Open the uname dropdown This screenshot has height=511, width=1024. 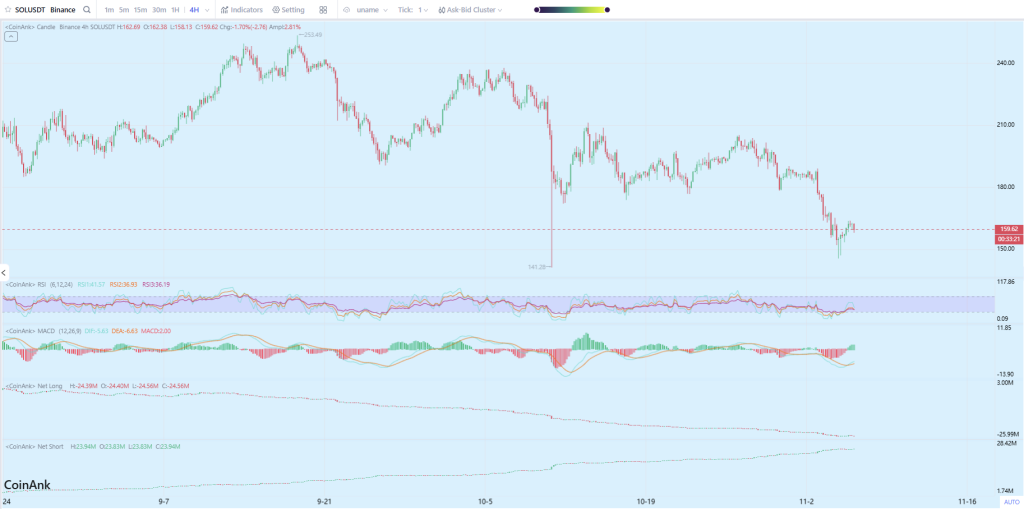370,9
